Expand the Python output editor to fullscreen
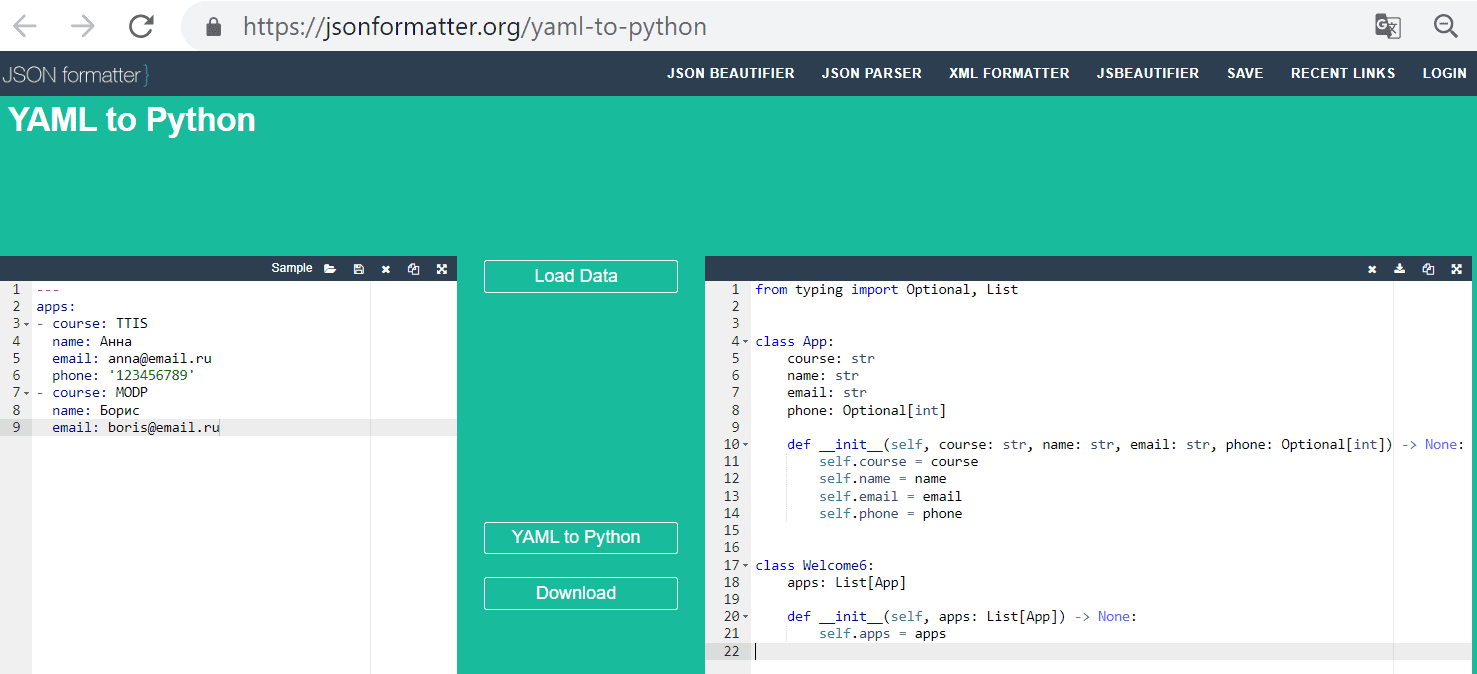Viewport: 1477px width, 674px height. point(1456,269)
